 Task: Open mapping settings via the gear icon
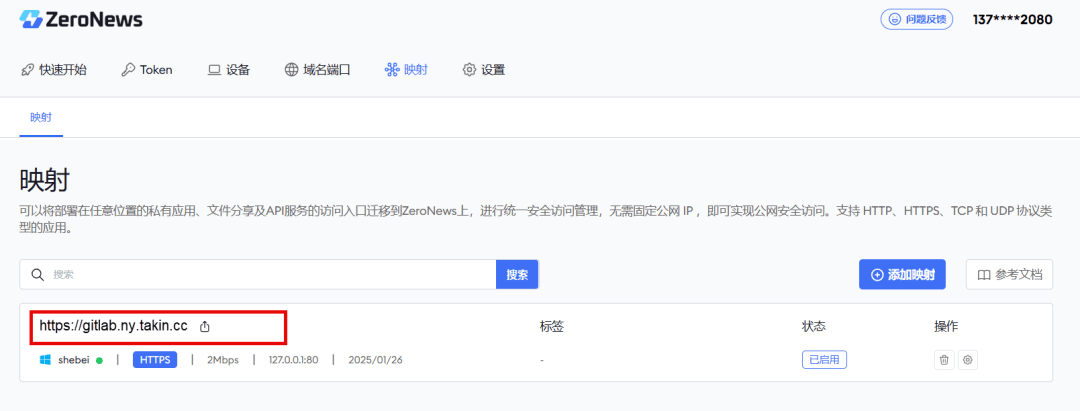pyautogui.click(x=968, y=359)
